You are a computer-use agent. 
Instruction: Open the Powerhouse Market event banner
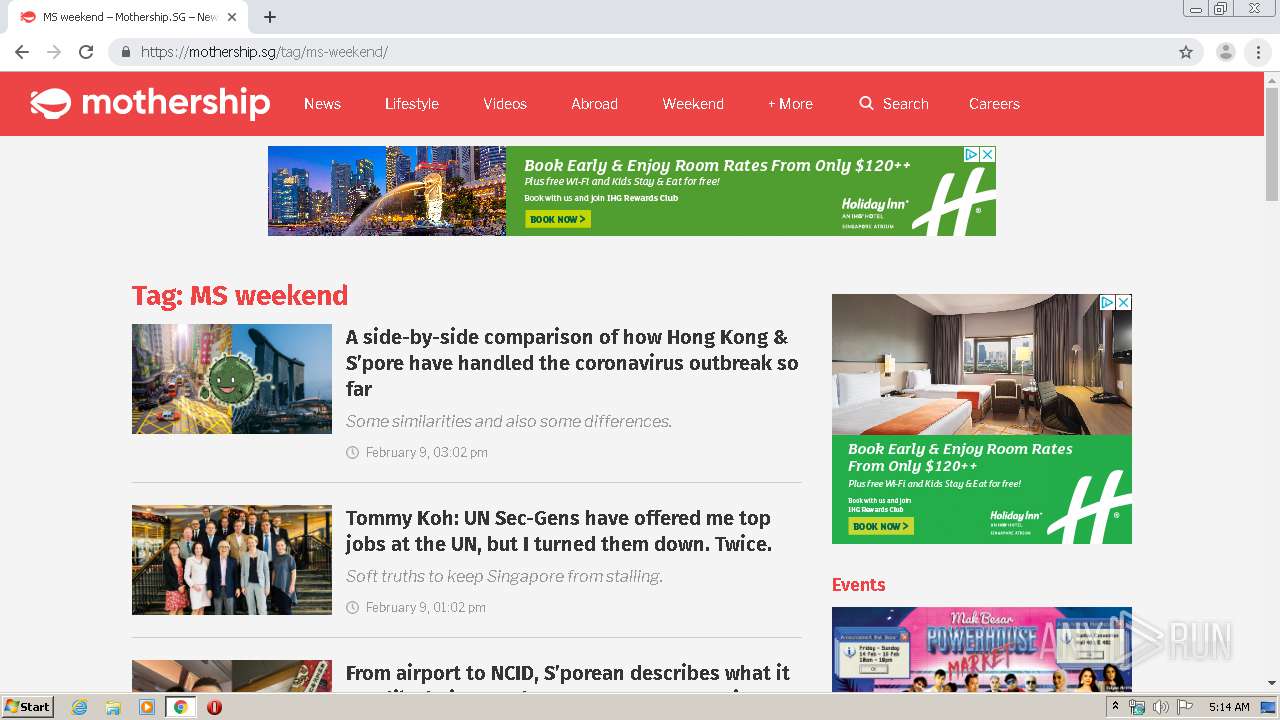982,650
